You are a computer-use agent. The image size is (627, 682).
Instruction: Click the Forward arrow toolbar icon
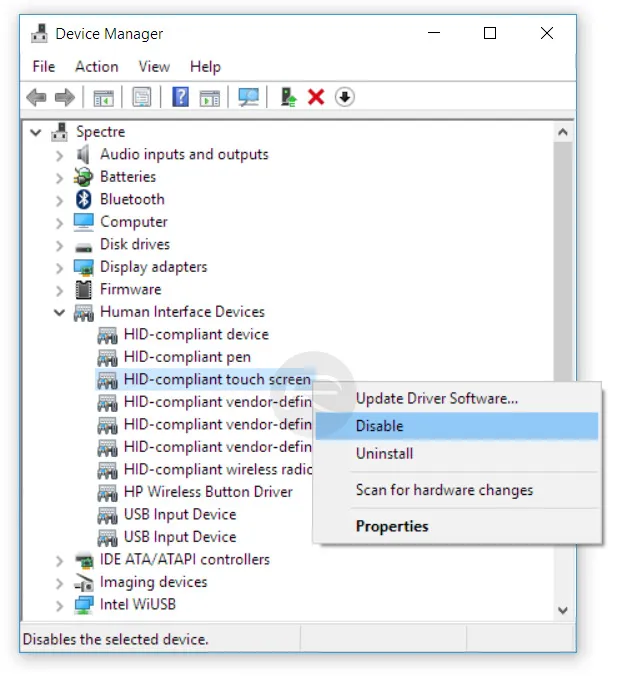point(65,97)
